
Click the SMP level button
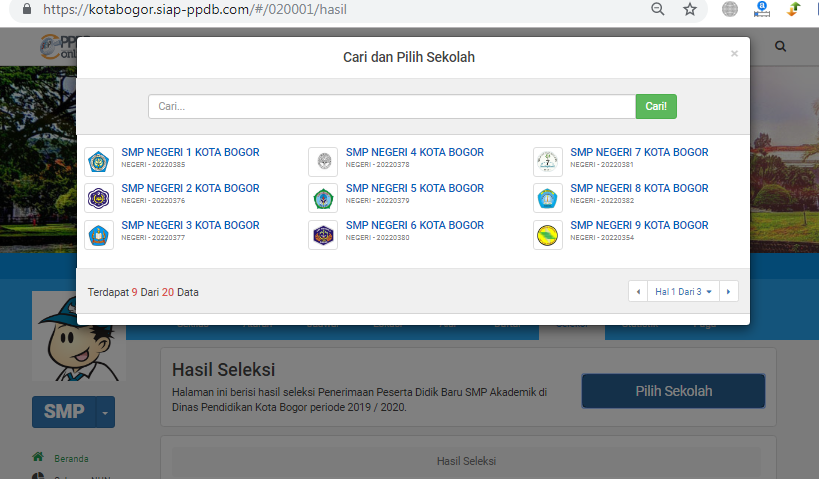pyautogui.click(x=64, y=412)
